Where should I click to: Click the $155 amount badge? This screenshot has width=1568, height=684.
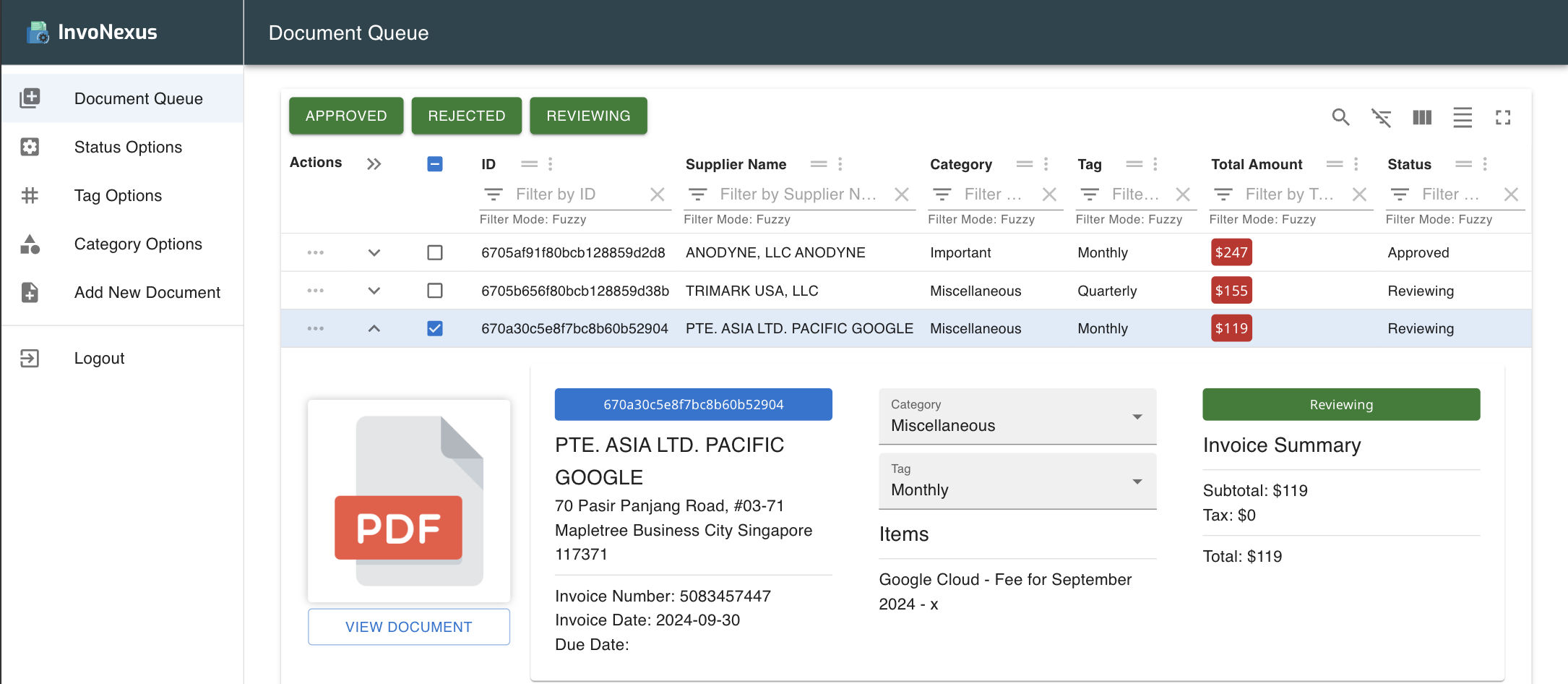[x=1231, y=291]
